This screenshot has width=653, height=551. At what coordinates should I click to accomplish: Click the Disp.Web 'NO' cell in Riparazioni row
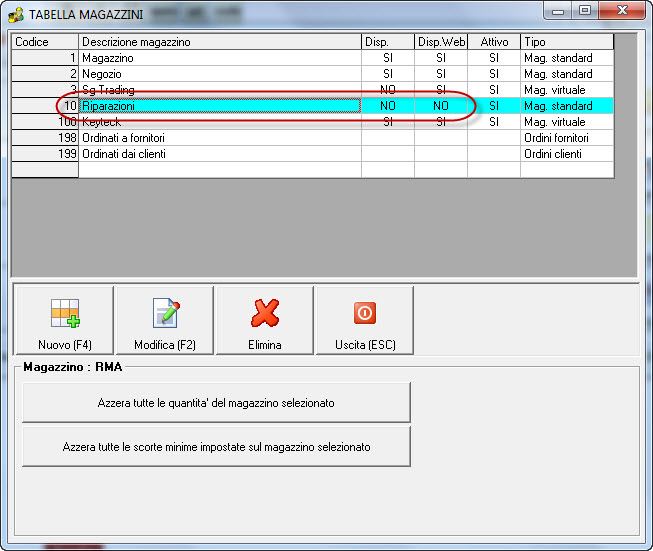coord(441,106)
